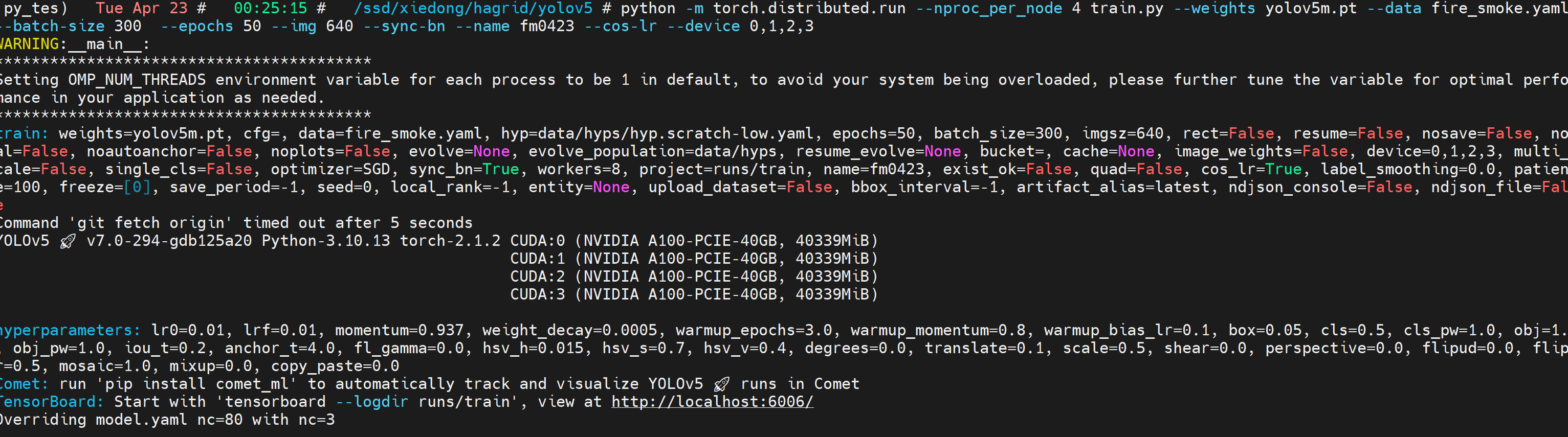The width and height of the screenshot is (1568, 437).
Task: Click the '--logdir' flag in TensorBoard line
Action: pos(372,402)
